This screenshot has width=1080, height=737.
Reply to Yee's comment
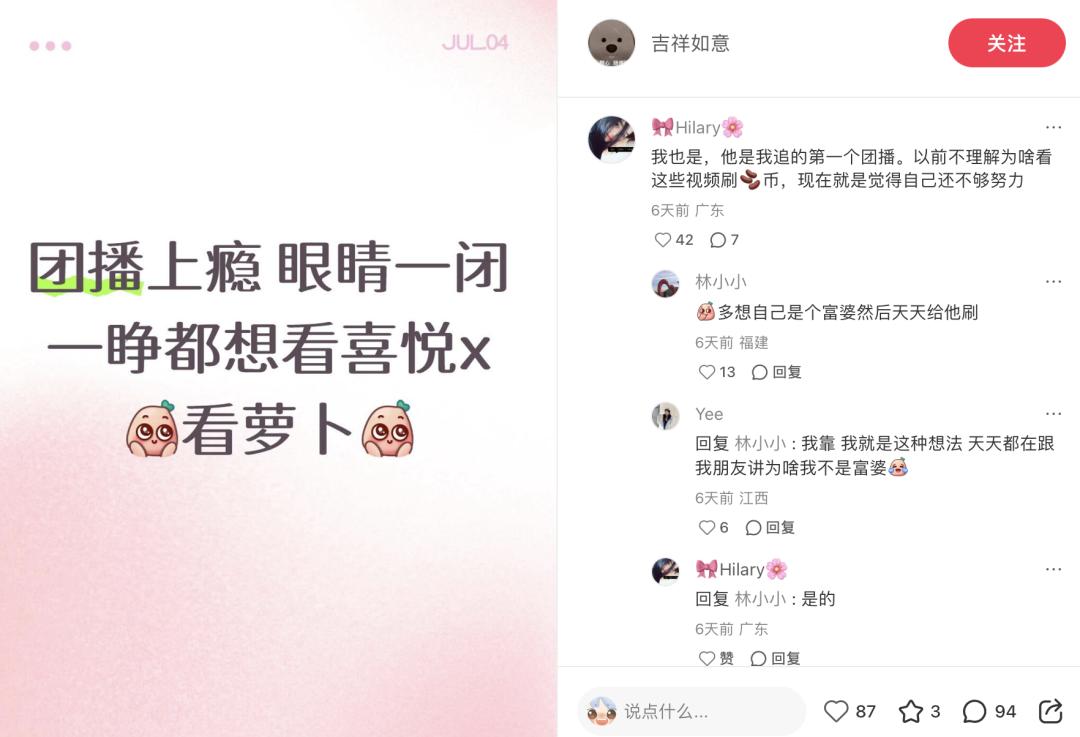(x=770, y=528)
